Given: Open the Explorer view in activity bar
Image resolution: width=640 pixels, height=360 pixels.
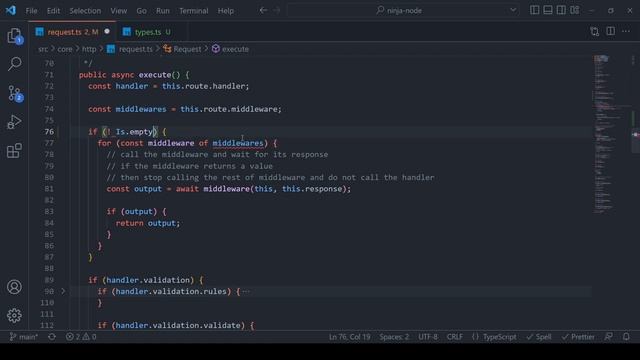Looking at the screenshot, I should tap(14, 36).
